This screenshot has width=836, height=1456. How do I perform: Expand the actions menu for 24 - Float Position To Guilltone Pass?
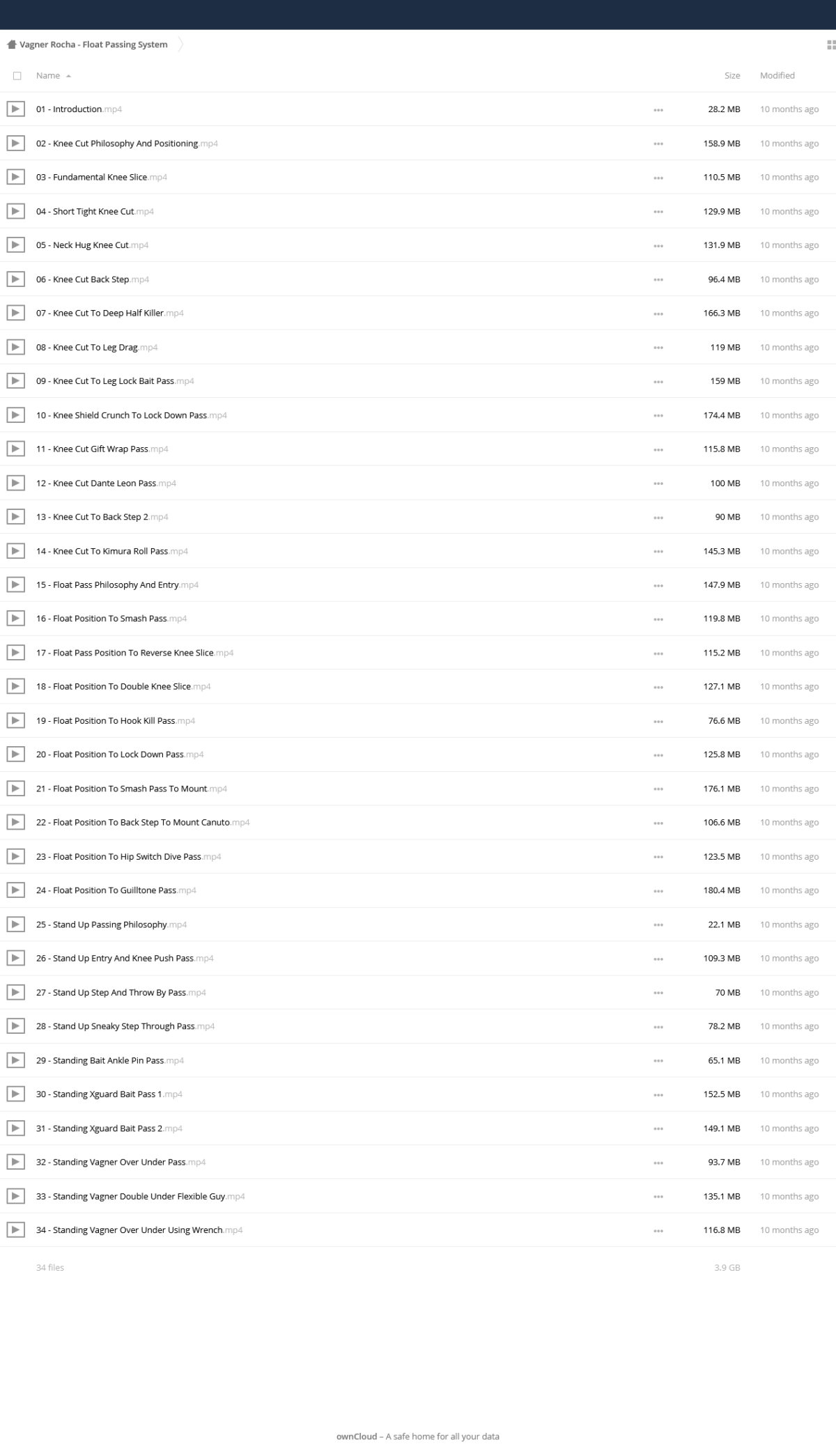point(658,891)
